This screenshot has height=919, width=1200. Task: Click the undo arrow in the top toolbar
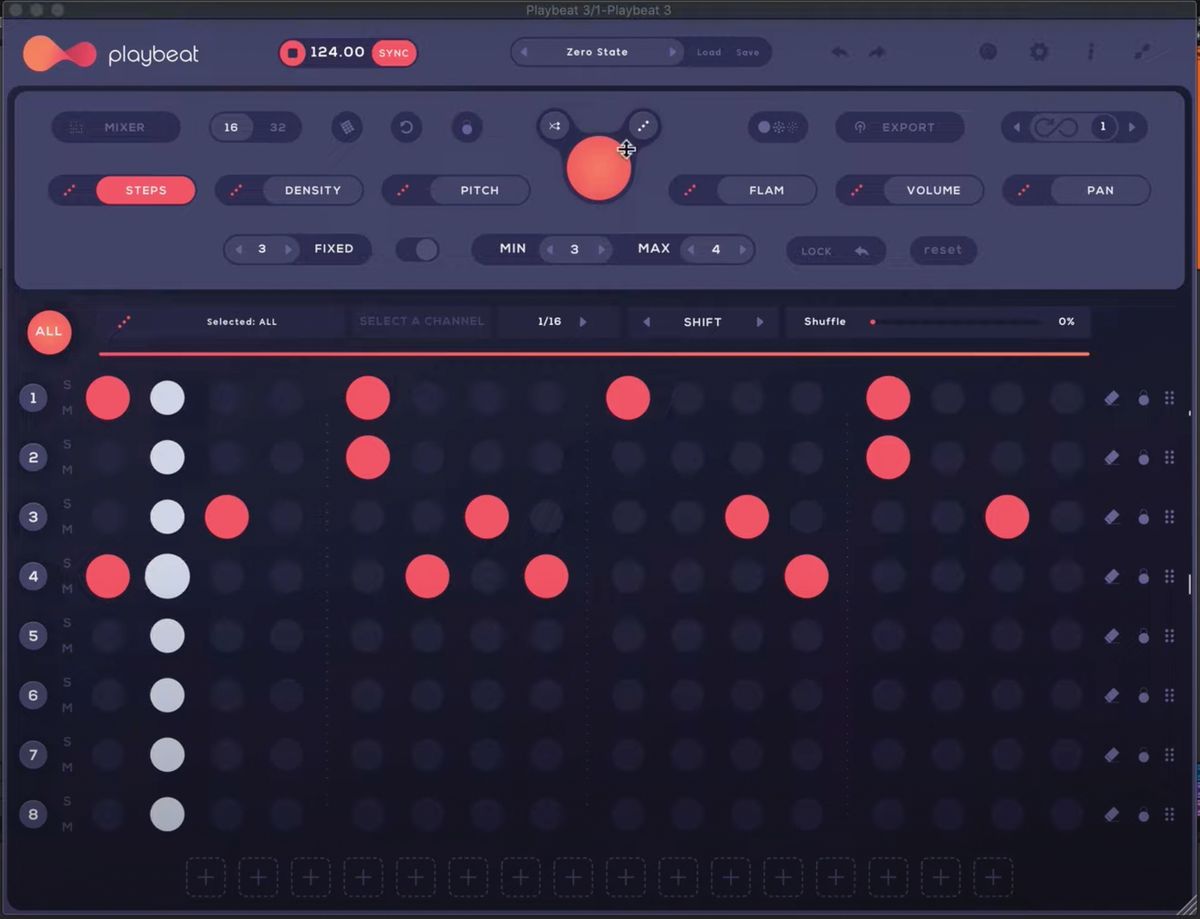(x=839, y=51)
